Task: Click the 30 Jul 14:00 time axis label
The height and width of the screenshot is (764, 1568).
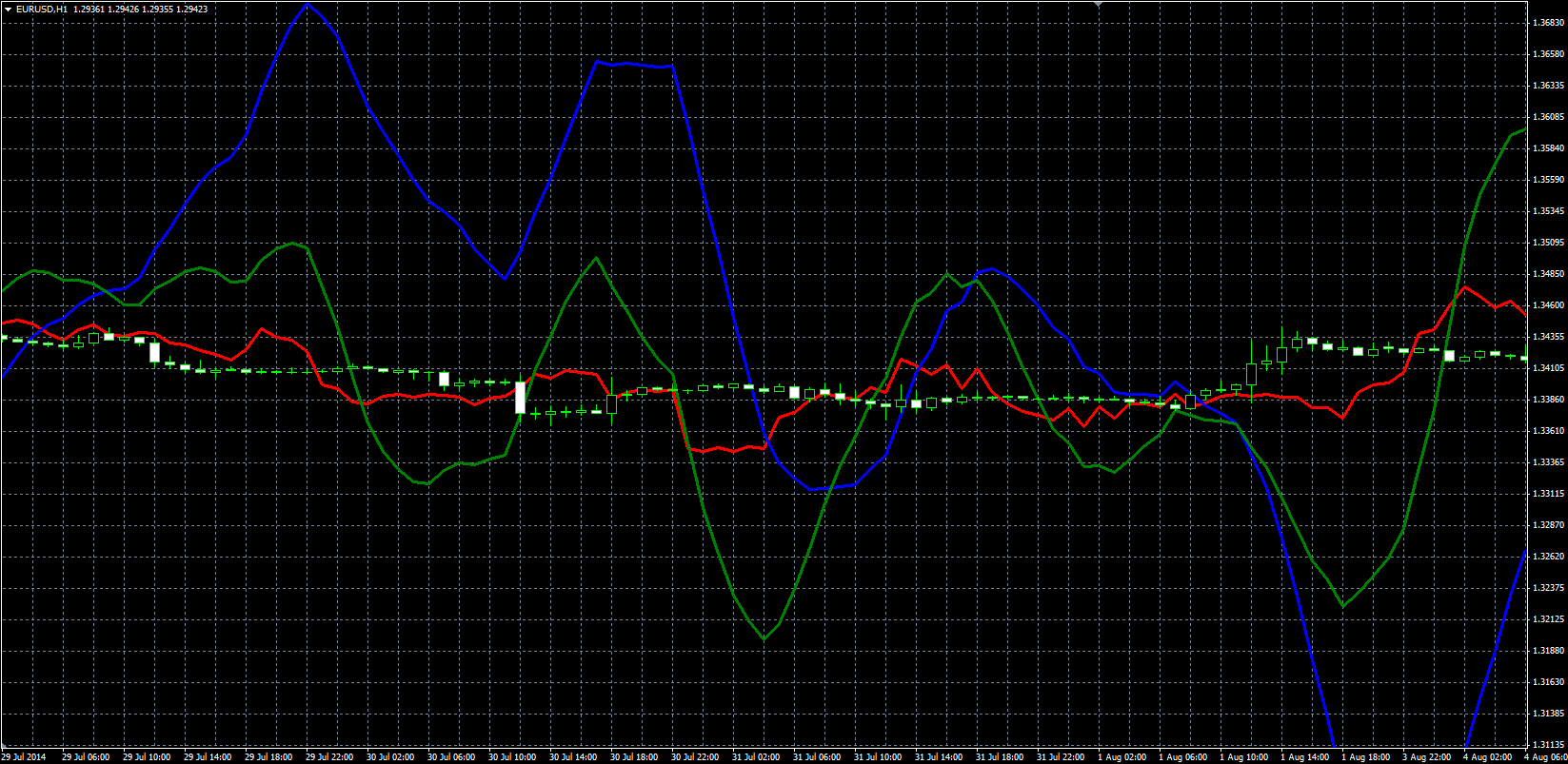Action: point(573,757)
